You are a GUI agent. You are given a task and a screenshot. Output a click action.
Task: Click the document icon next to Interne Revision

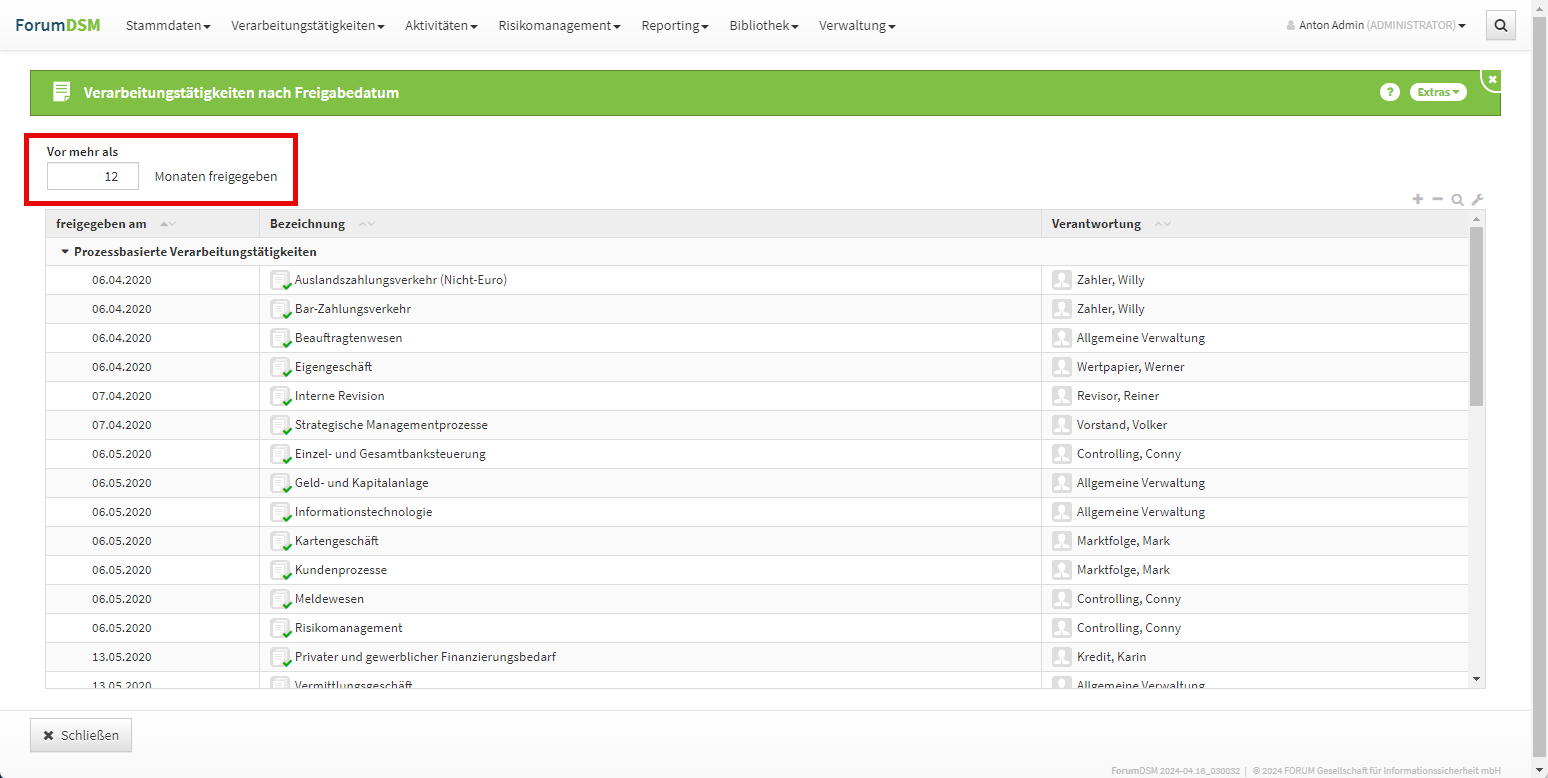(x=280, y=396)
